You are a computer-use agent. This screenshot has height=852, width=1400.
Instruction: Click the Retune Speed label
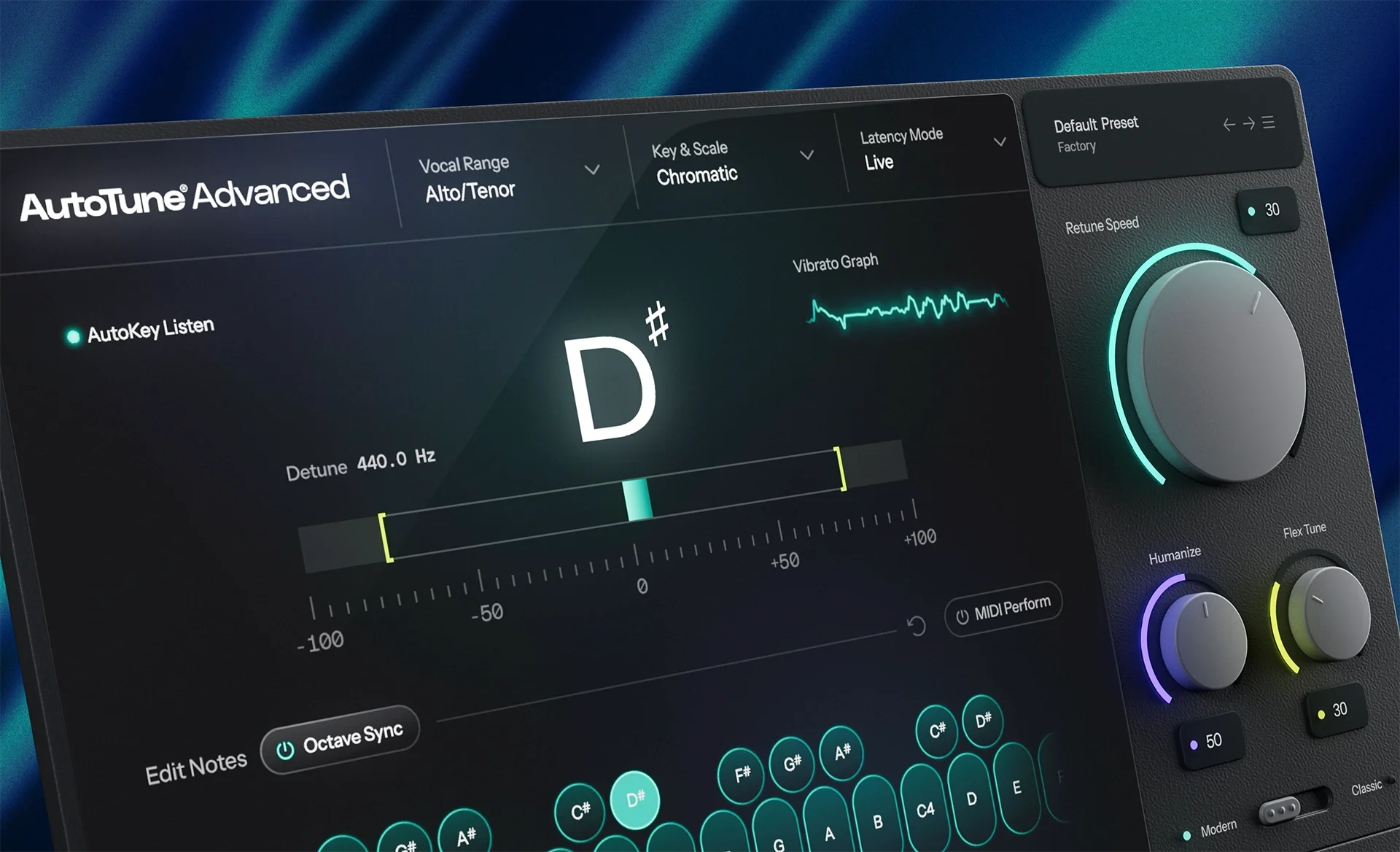coord(1102,225)
